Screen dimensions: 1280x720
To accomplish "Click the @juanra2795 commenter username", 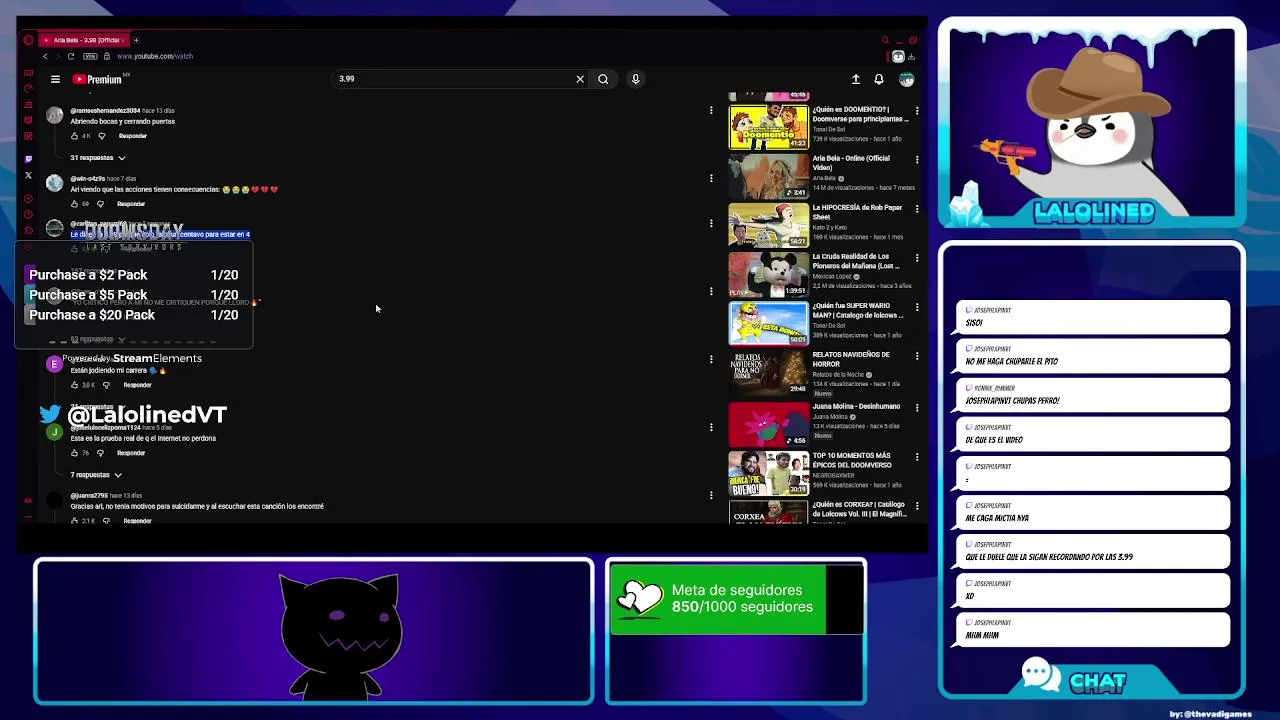I will click(89, 496).
